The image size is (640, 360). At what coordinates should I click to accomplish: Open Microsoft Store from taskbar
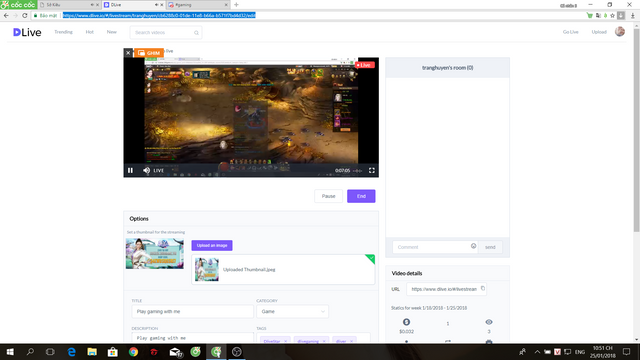[x=113, y=352]
